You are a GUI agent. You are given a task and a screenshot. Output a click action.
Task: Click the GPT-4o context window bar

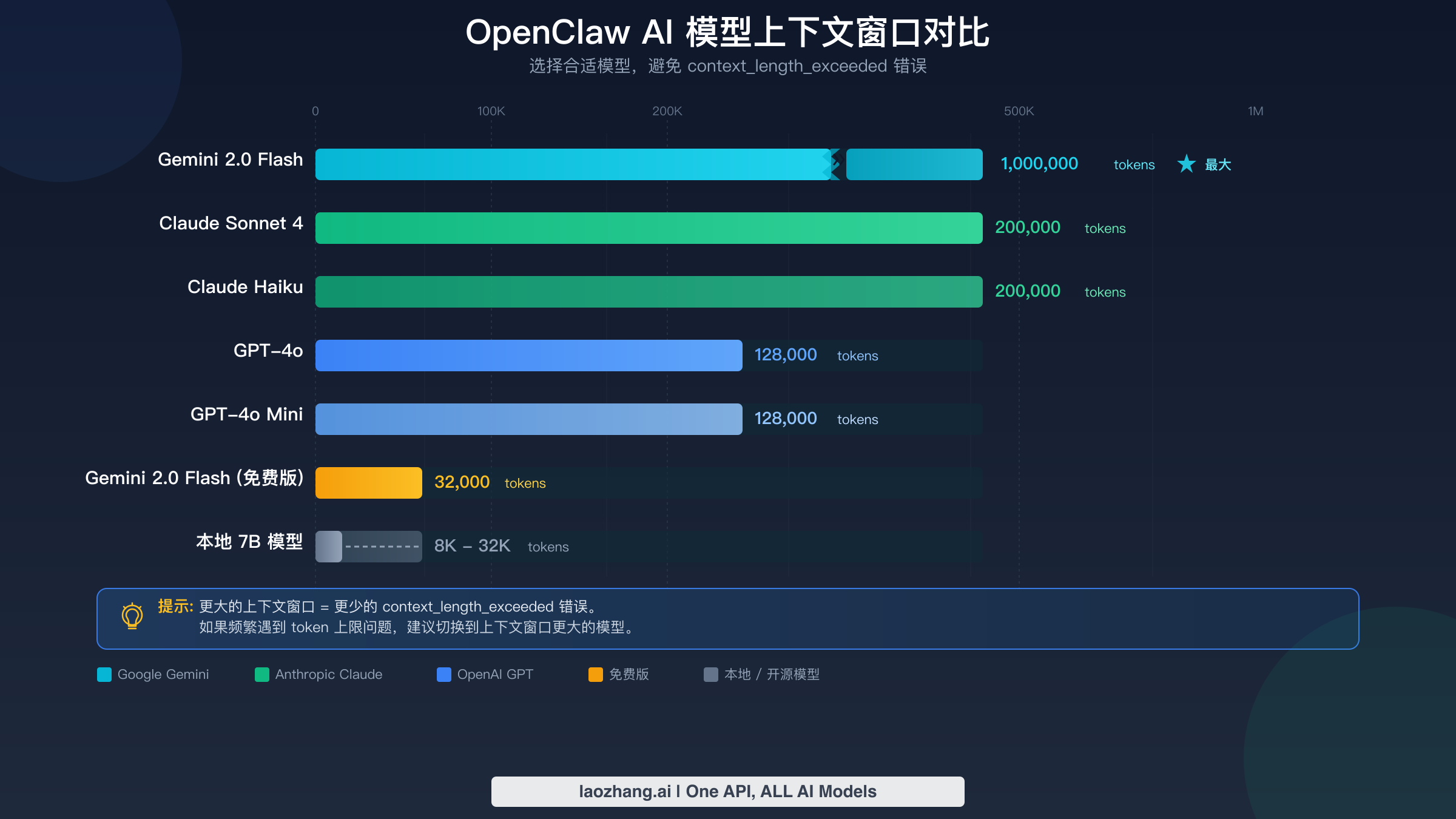(528, 355)
